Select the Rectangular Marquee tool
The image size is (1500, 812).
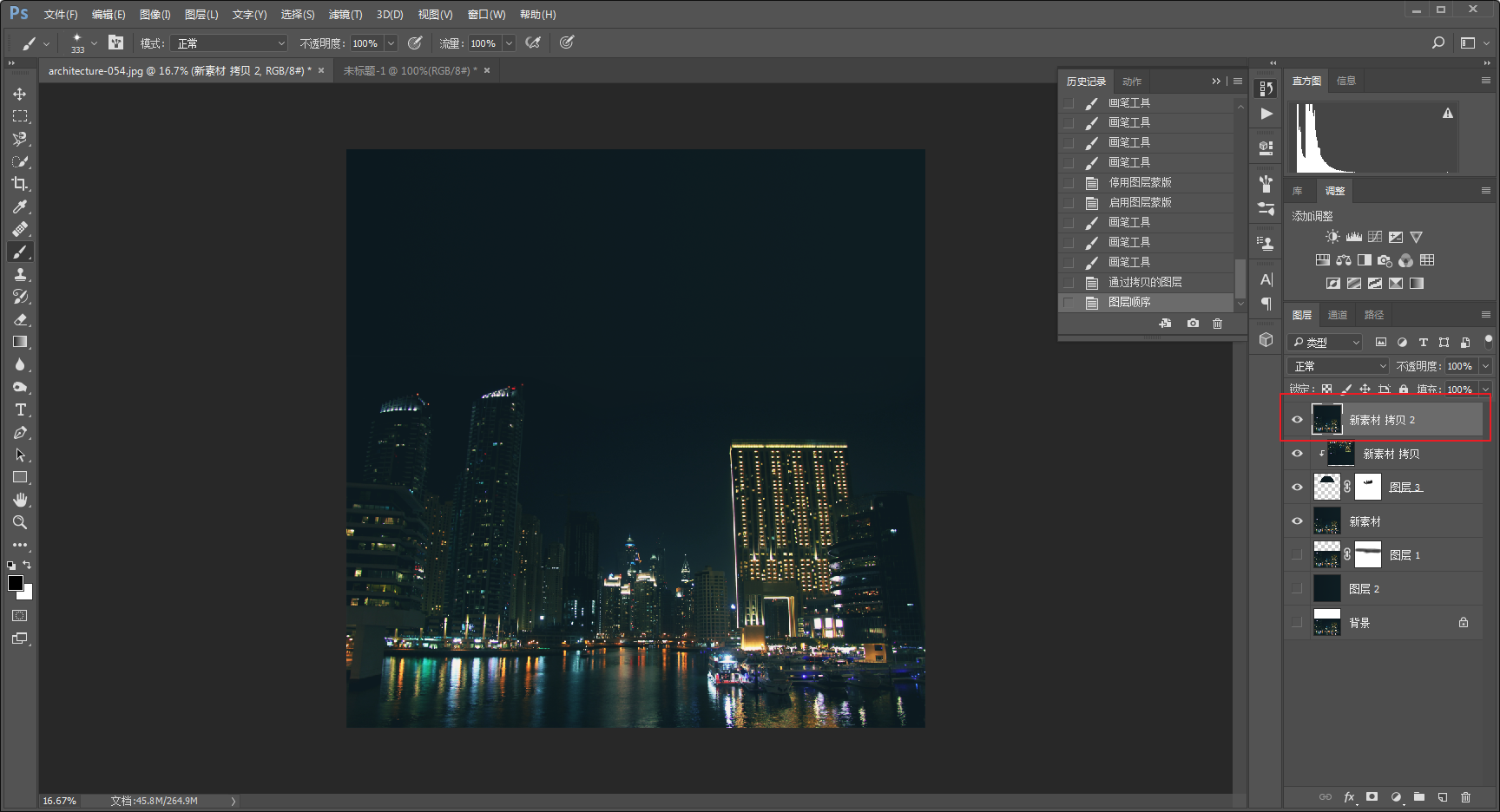20,116
